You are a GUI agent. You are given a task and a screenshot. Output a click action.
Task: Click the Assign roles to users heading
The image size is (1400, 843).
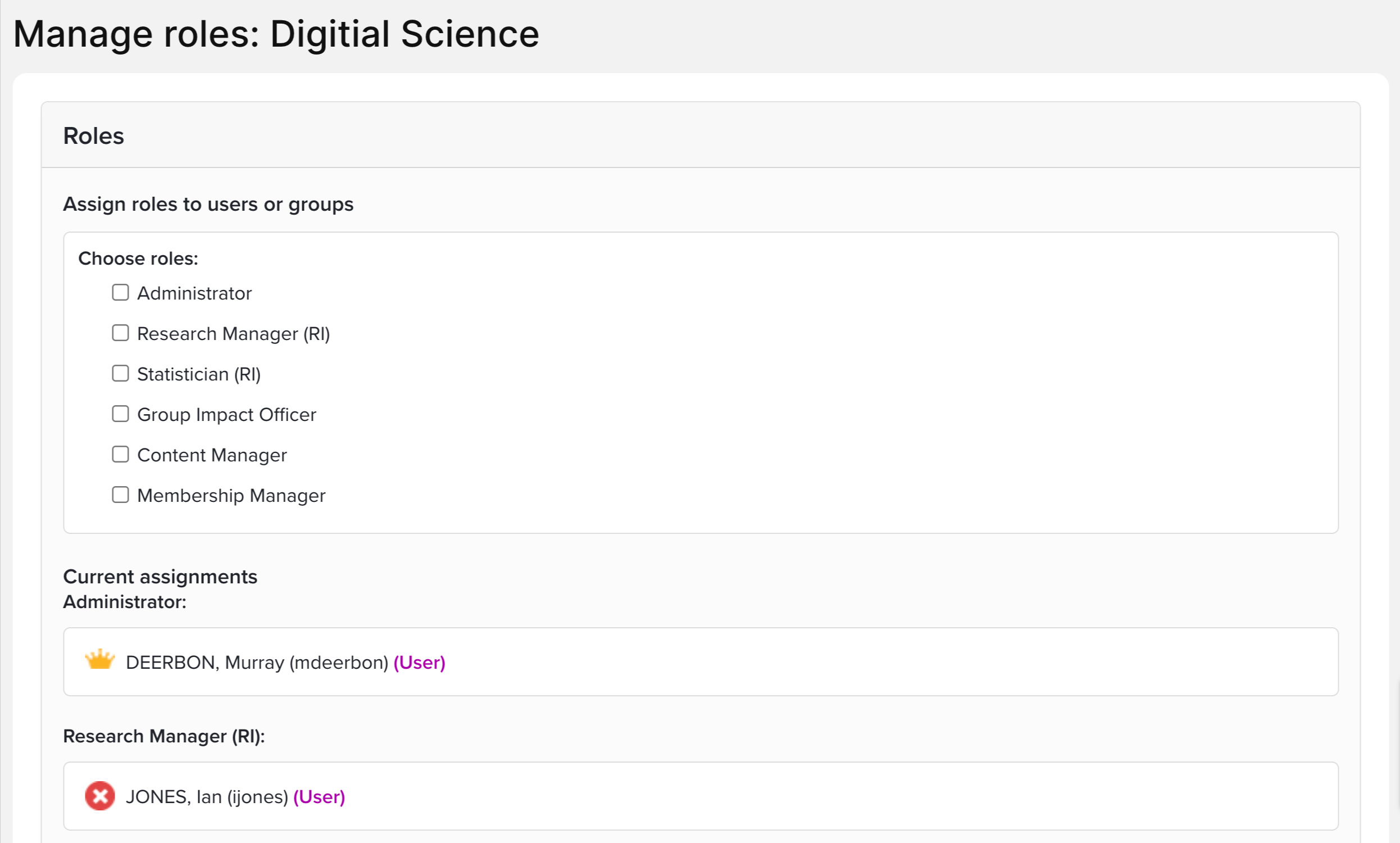pos(208,204)
